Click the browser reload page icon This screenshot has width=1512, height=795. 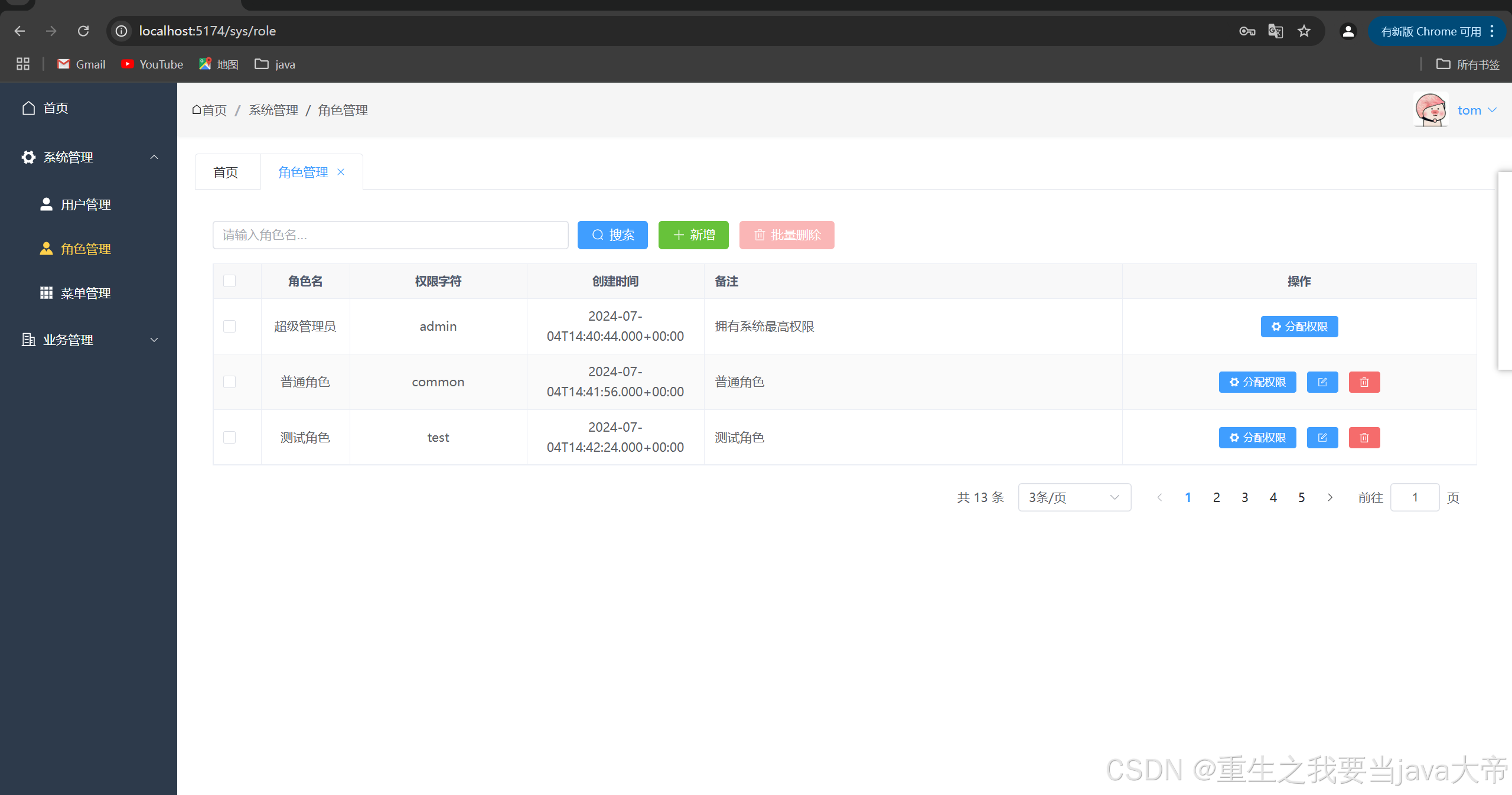click(x=83, y=31)
